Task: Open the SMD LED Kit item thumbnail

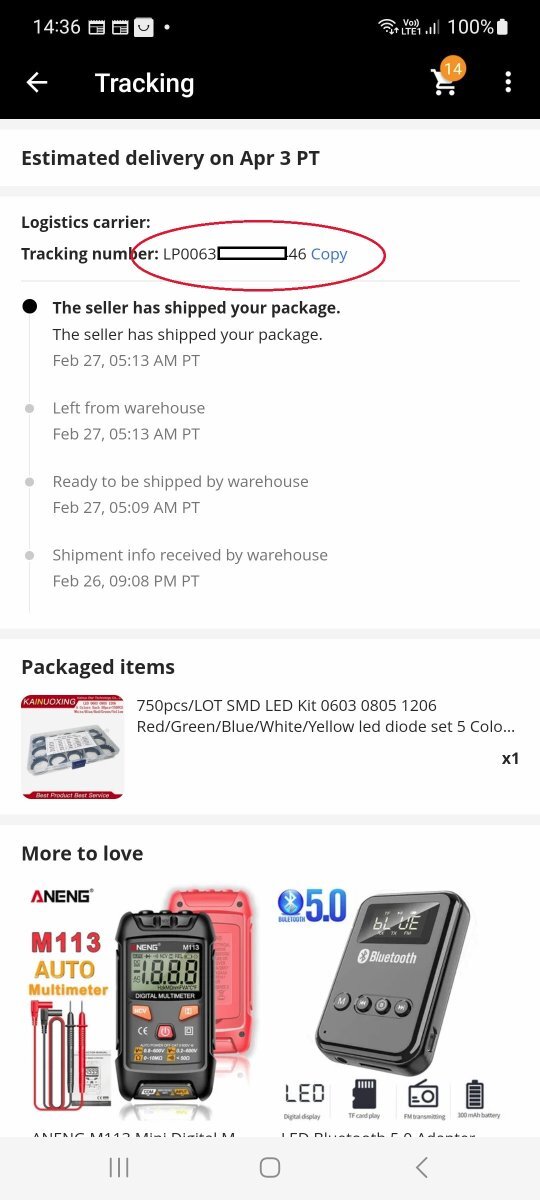Action: click(72, 748)
